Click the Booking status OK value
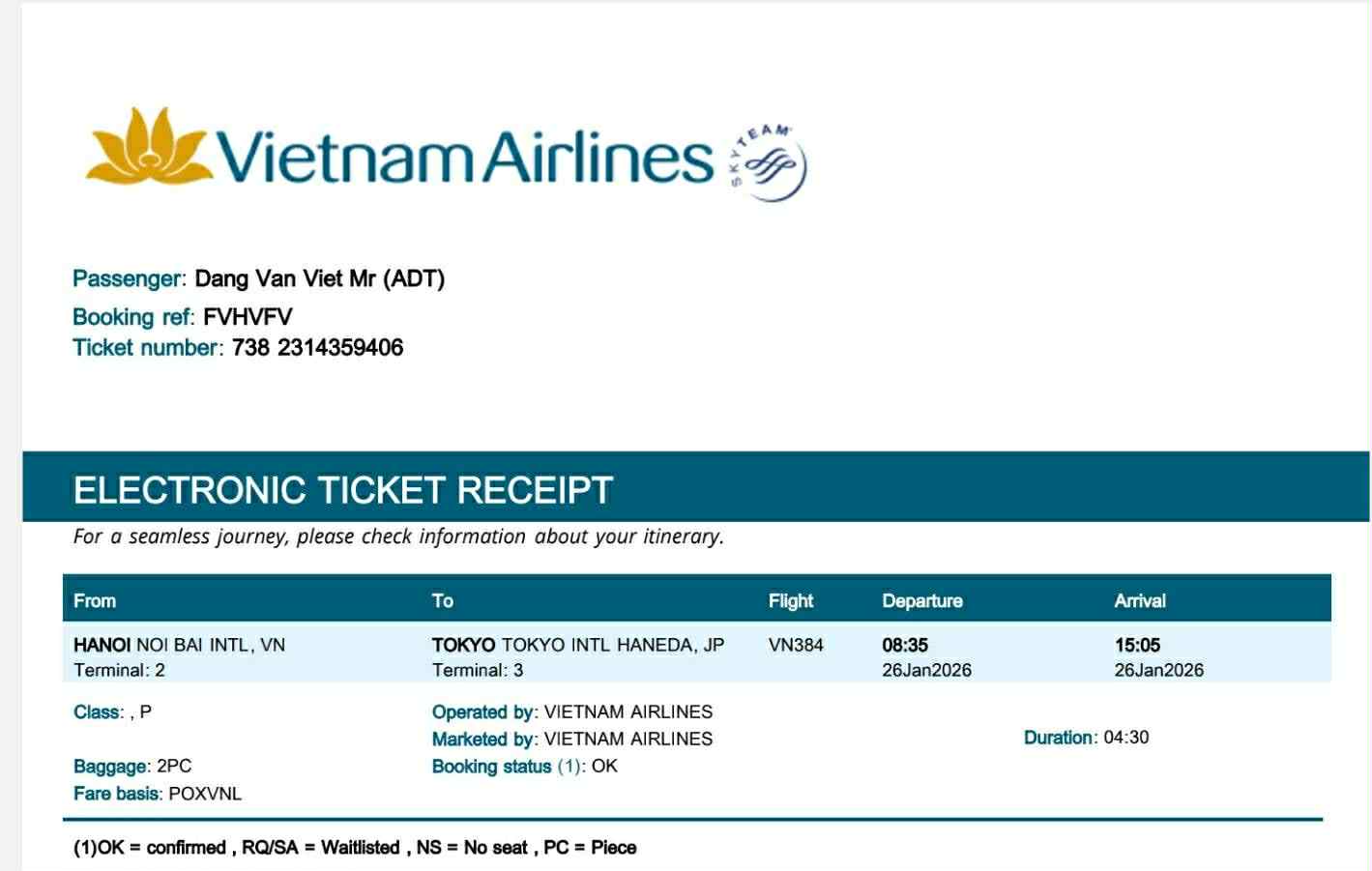 click(604, 767)
